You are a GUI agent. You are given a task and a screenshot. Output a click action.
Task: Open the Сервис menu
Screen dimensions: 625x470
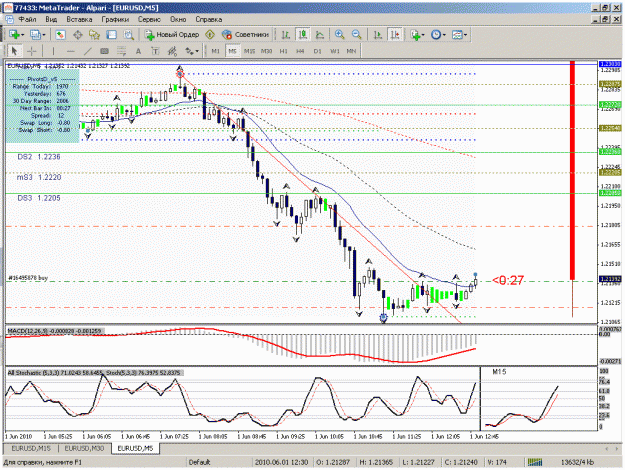(x=149, y=20)
